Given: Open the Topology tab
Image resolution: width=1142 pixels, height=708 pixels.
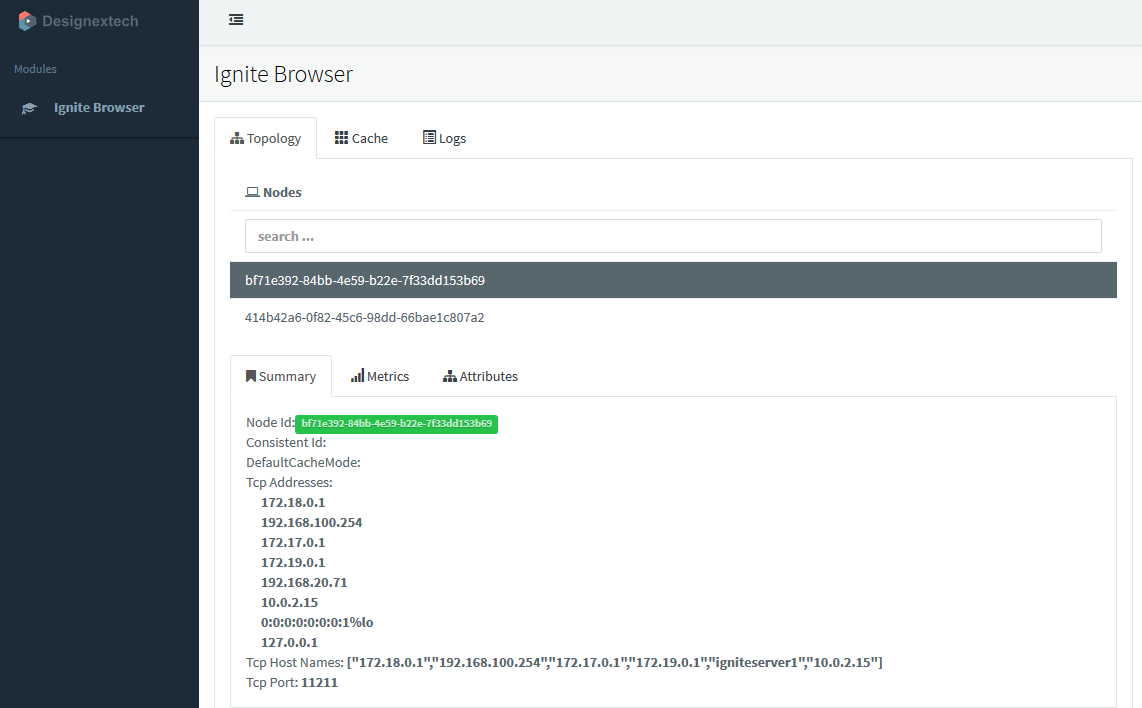Looking at the screenshot, I should 266,138.
